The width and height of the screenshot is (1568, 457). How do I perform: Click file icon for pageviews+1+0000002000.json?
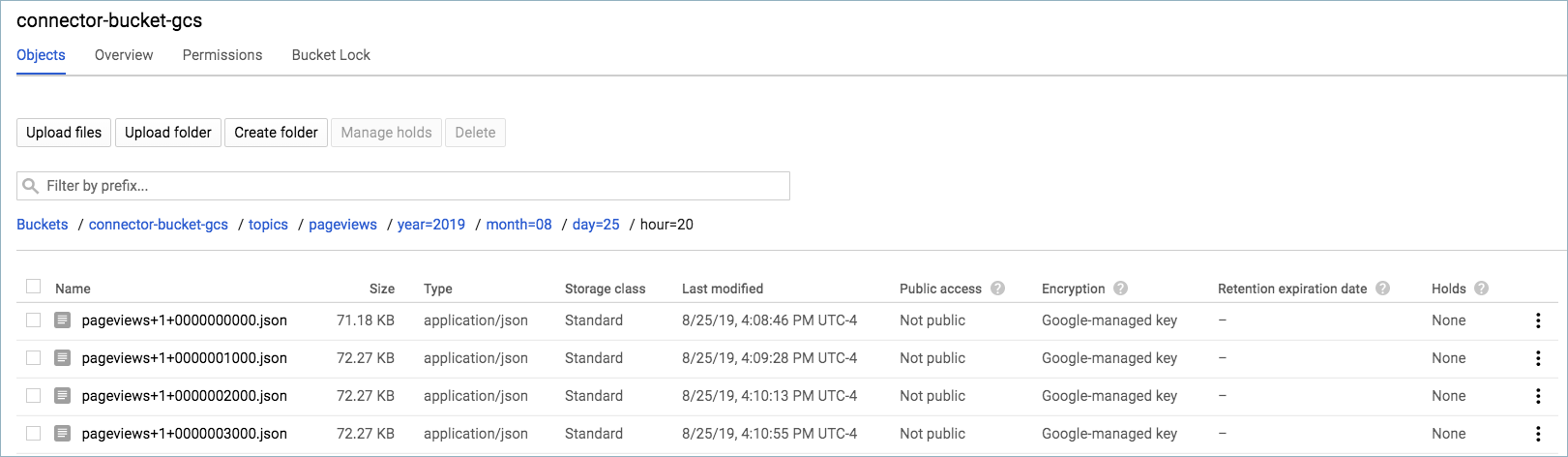tap(63, 396)
